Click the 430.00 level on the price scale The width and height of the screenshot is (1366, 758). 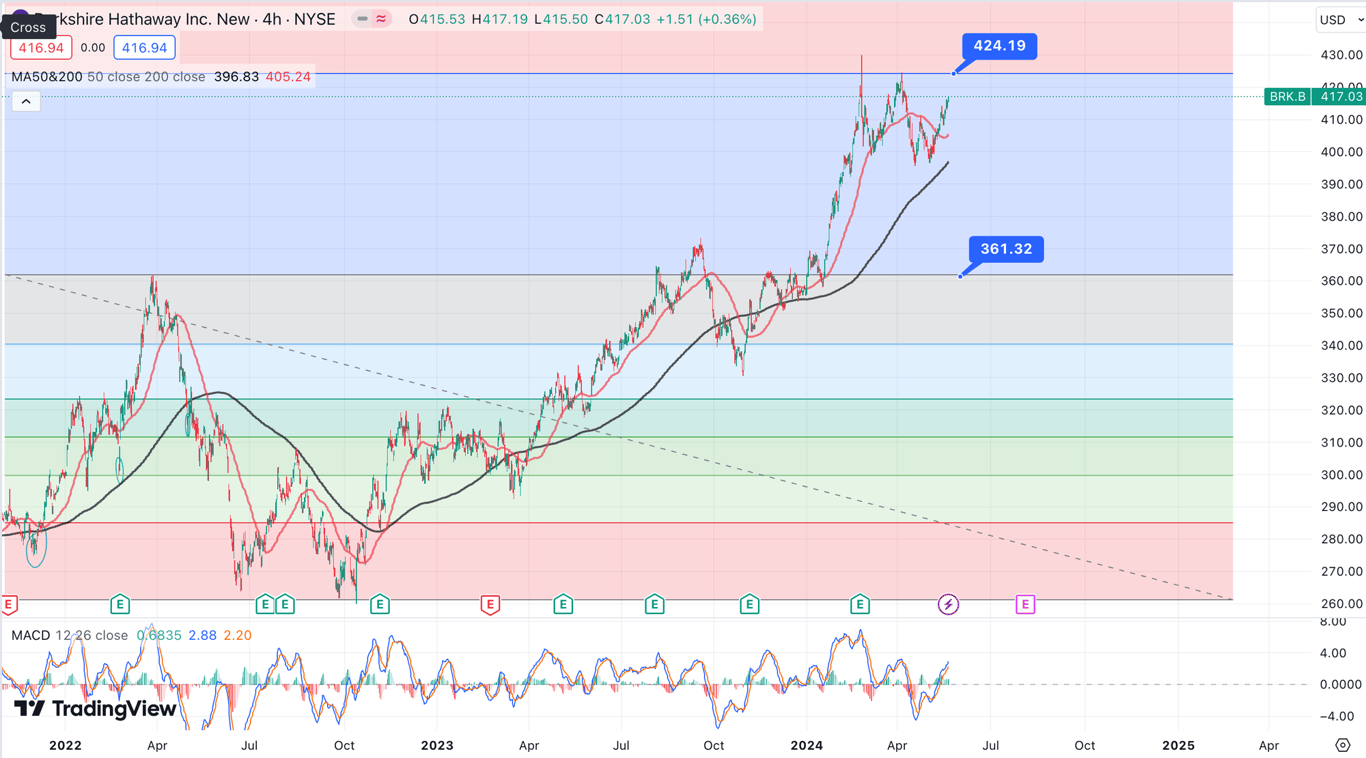pyautogui.click(x=1341, y=55)
